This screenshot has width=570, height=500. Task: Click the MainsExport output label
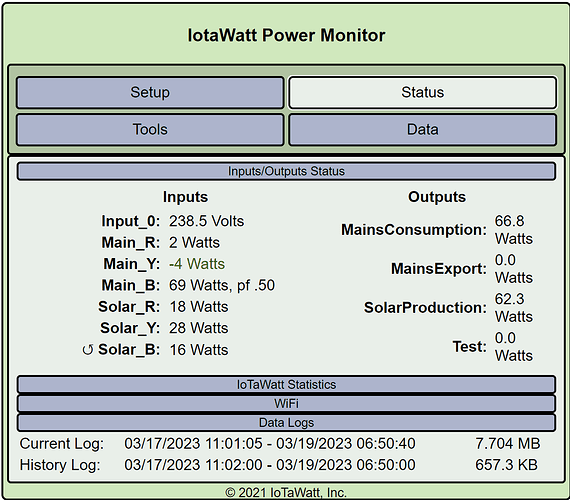[439, 269]
